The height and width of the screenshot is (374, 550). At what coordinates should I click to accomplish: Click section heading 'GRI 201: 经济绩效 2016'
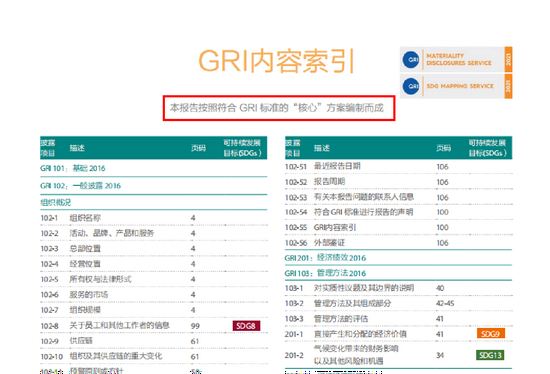pyautogui.click(x=325, y=258)
